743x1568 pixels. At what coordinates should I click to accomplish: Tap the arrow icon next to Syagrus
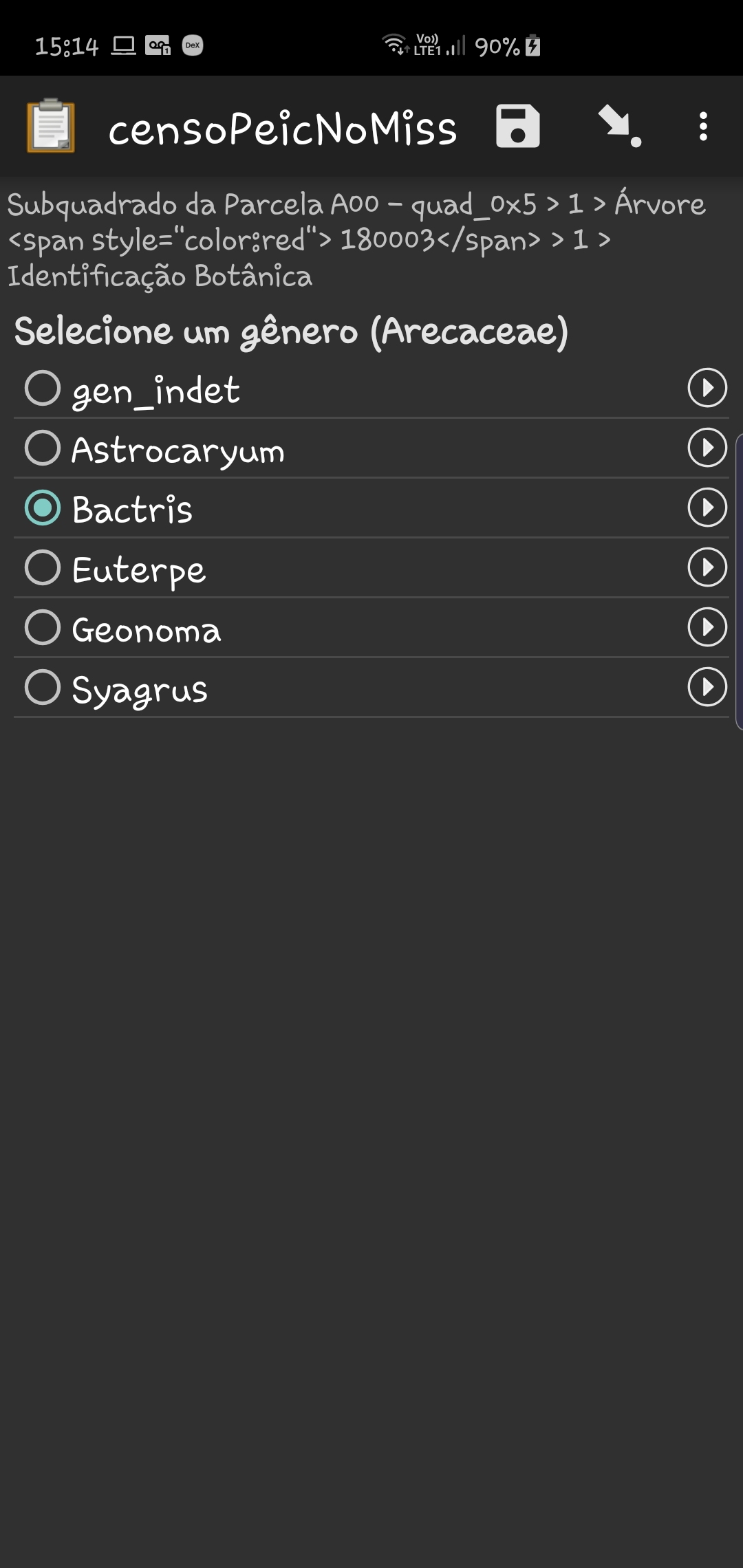point(707,687)
